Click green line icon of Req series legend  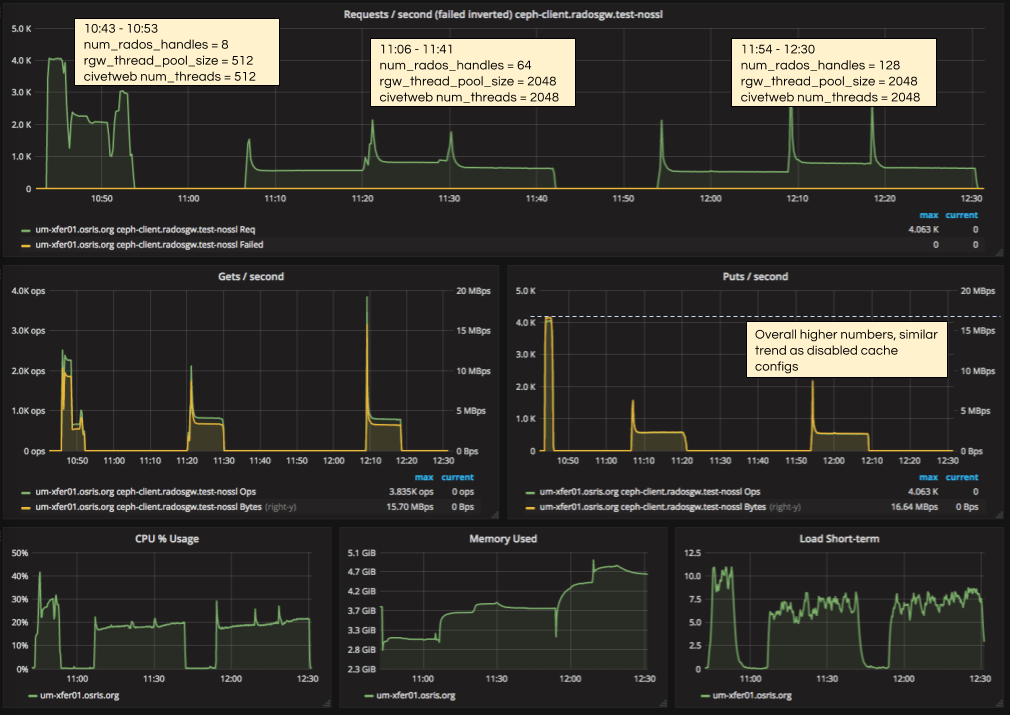click(26, 230)
